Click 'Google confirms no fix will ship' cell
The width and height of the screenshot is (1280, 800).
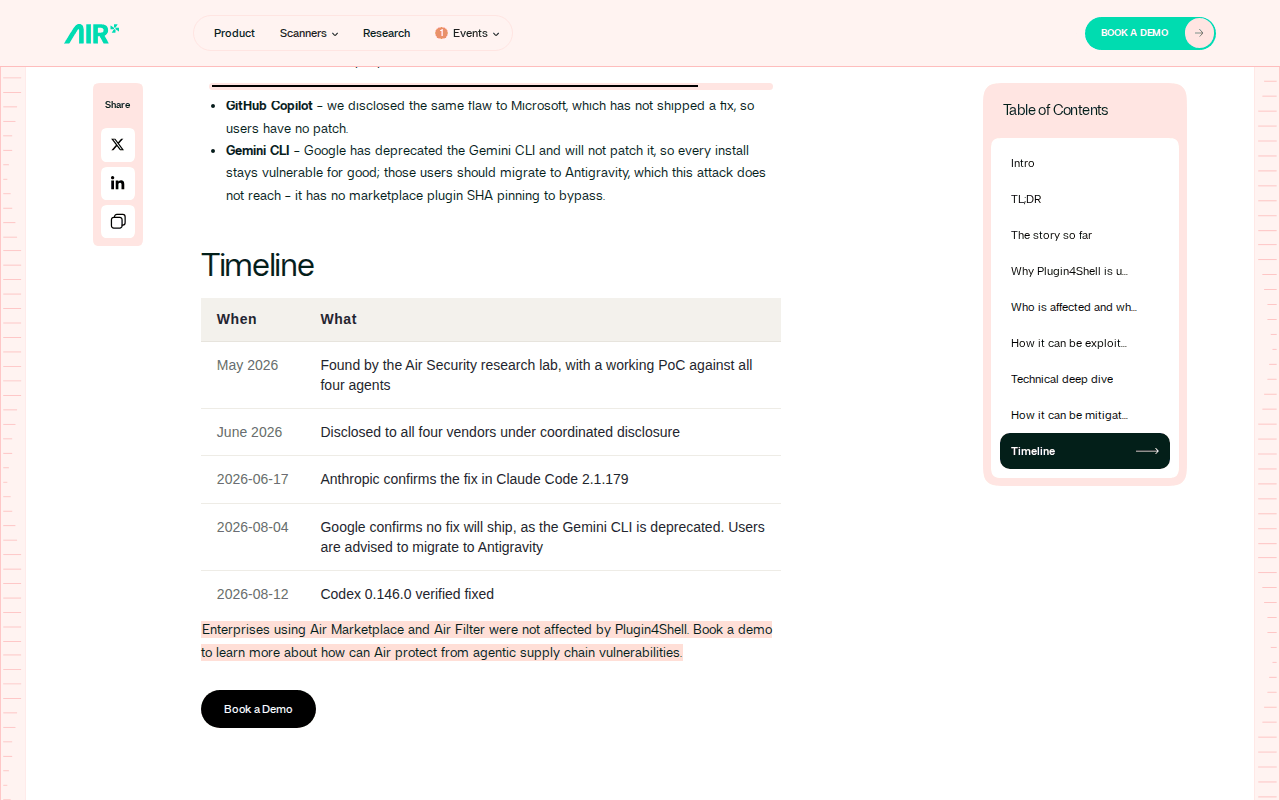click(542, 537)
